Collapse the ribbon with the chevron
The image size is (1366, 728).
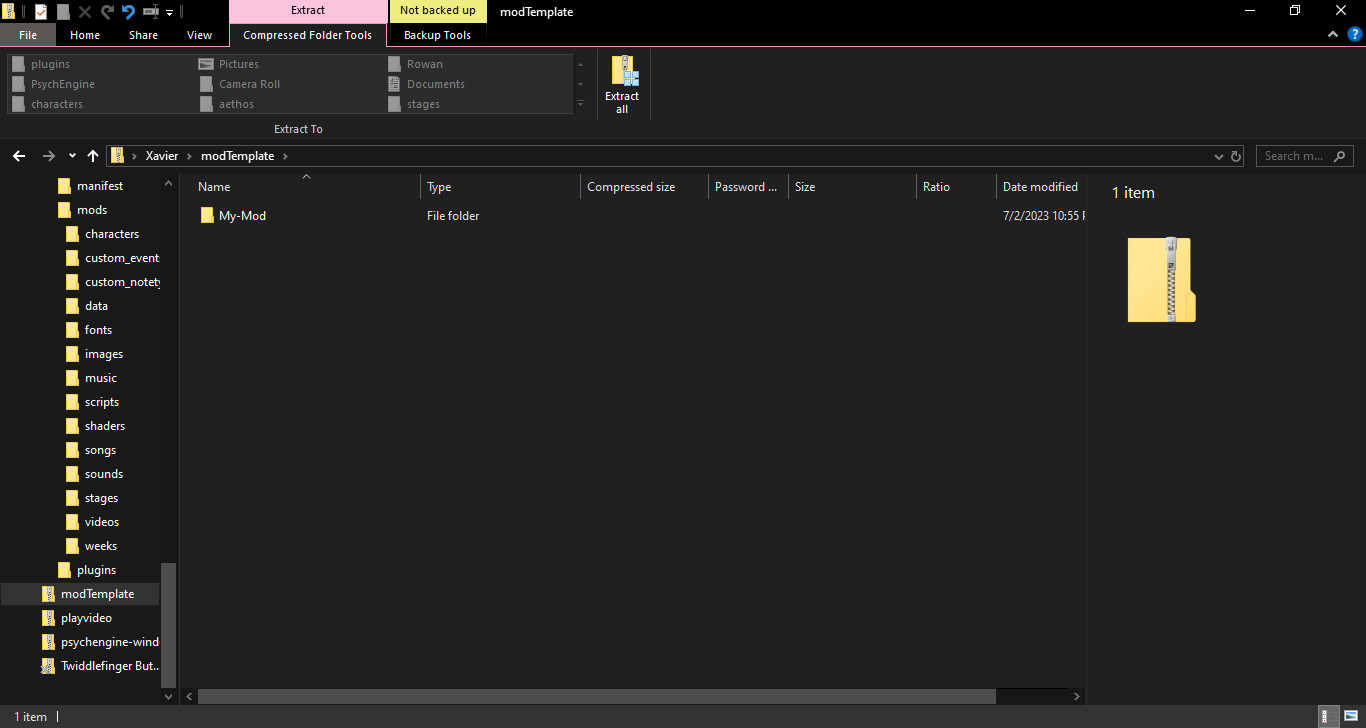[1333, 34]
